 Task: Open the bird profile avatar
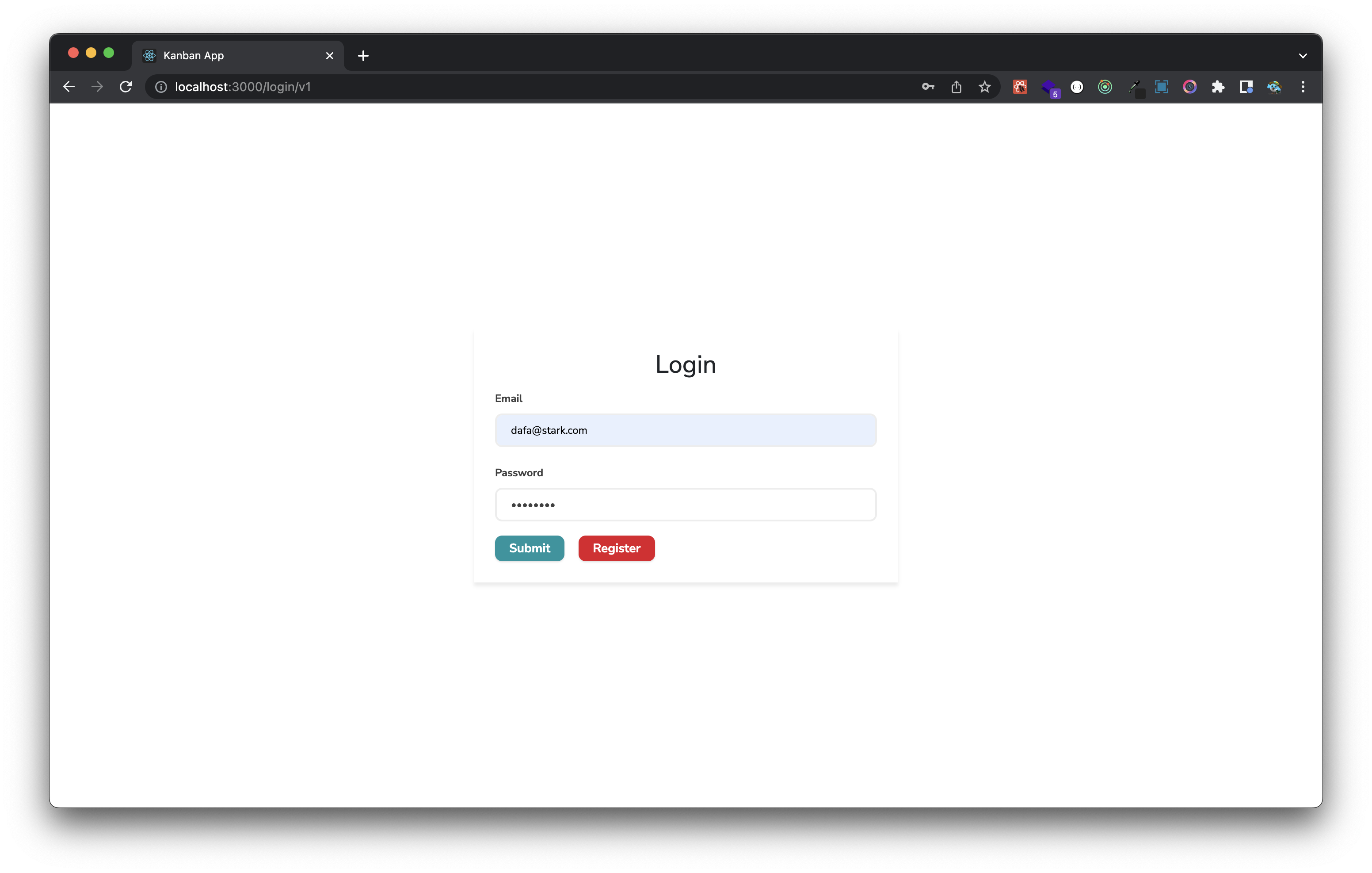tap(1274, 87)
